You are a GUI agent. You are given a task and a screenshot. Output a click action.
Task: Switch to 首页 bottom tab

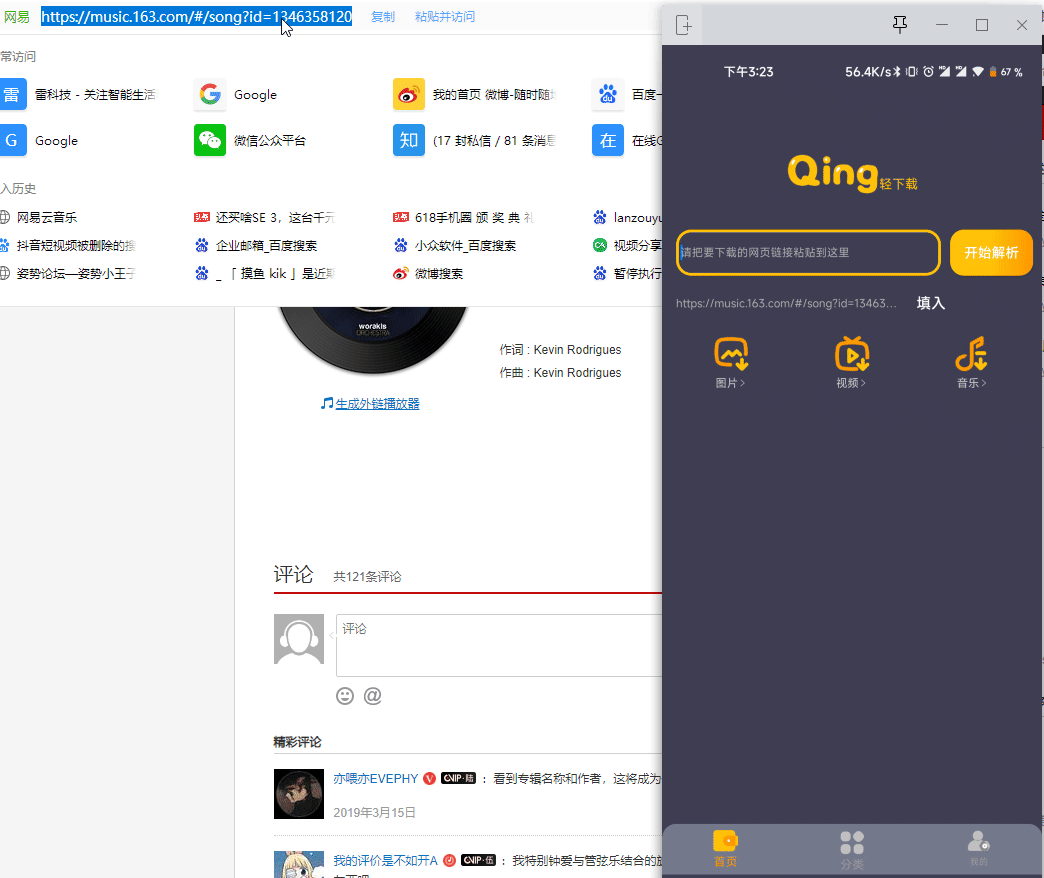coord(725,849)
